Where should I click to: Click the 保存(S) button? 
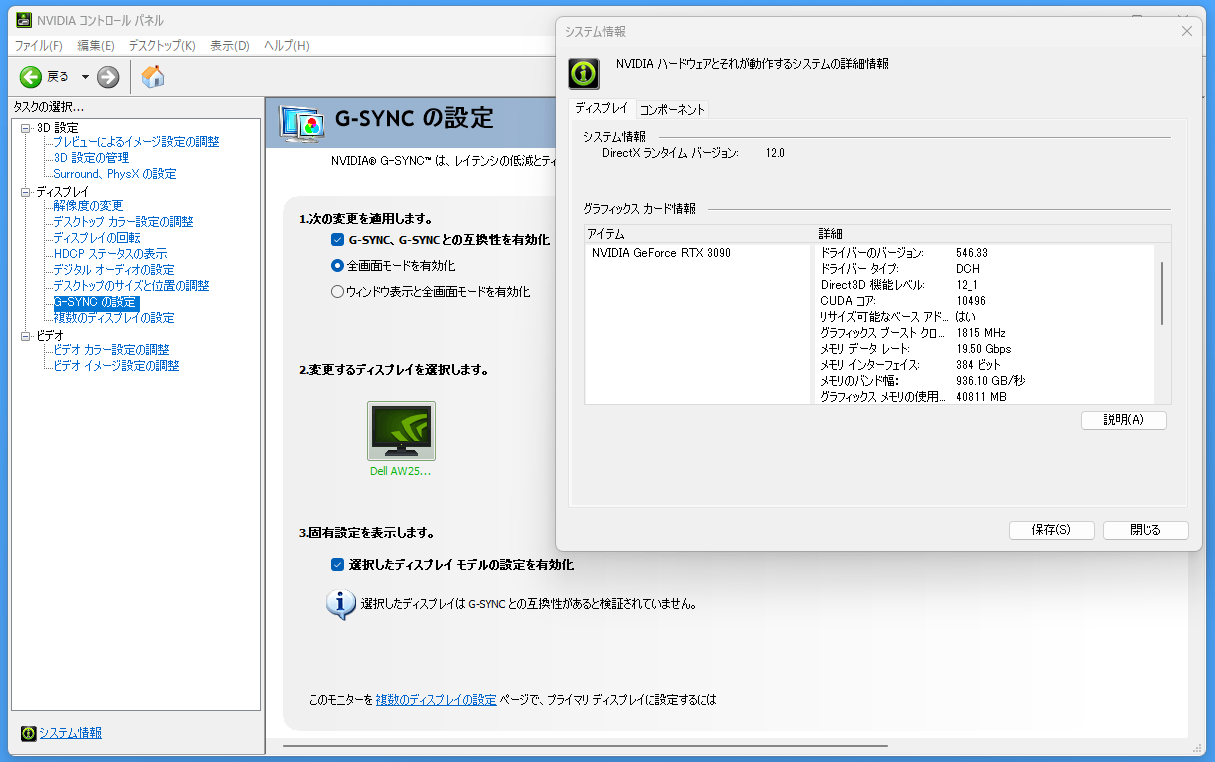coord(1052,530)
